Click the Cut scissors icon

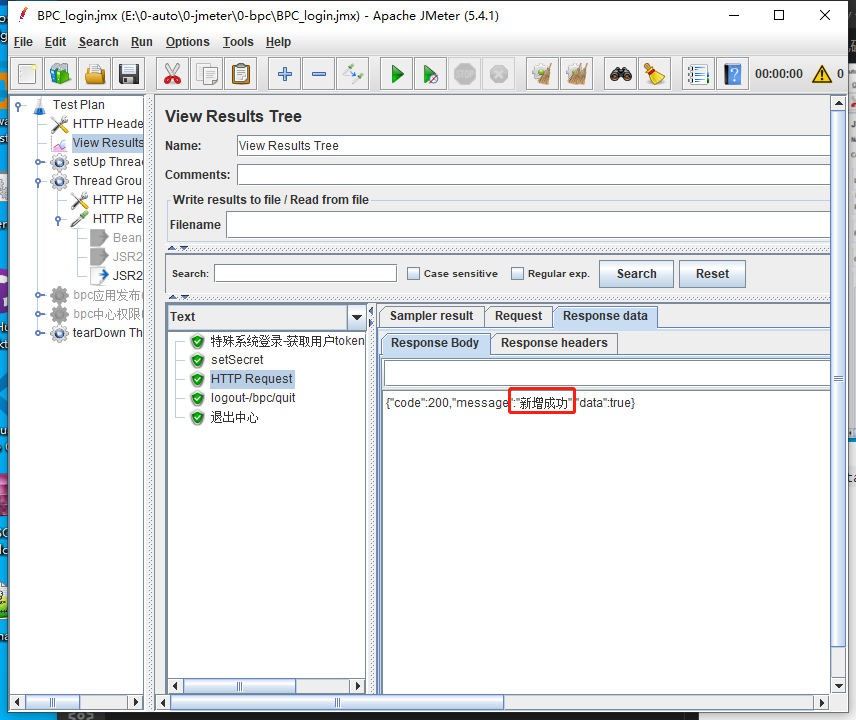coord(173,74)
